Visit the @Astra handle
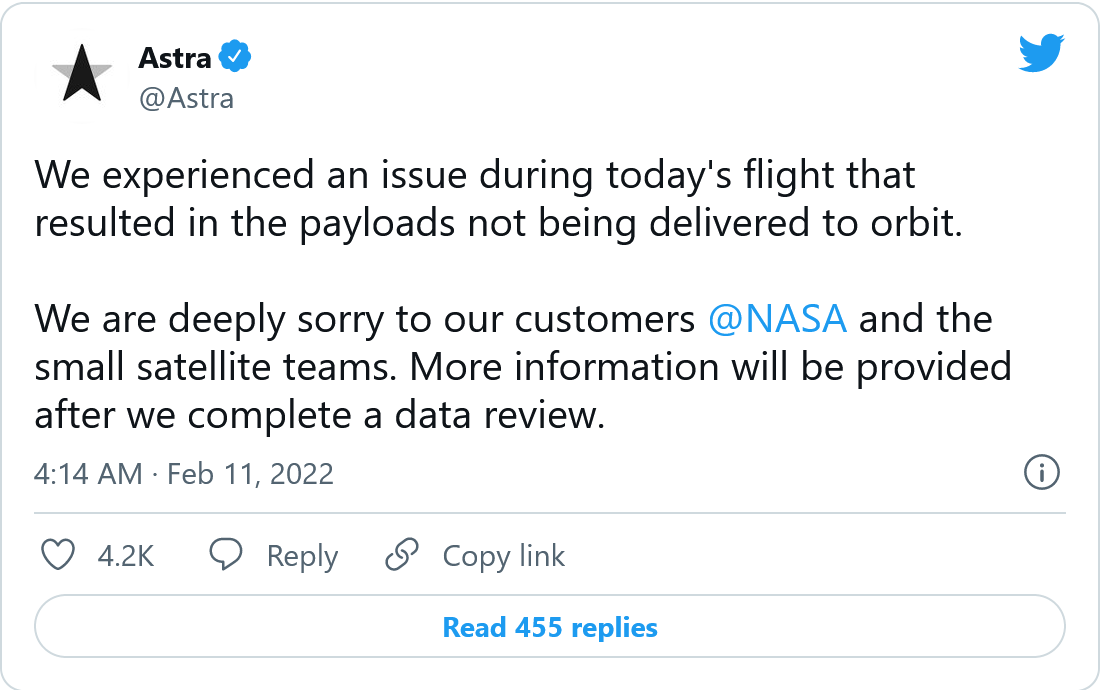1100x690 pixels. pyautogui.click(x=186, y=98)
